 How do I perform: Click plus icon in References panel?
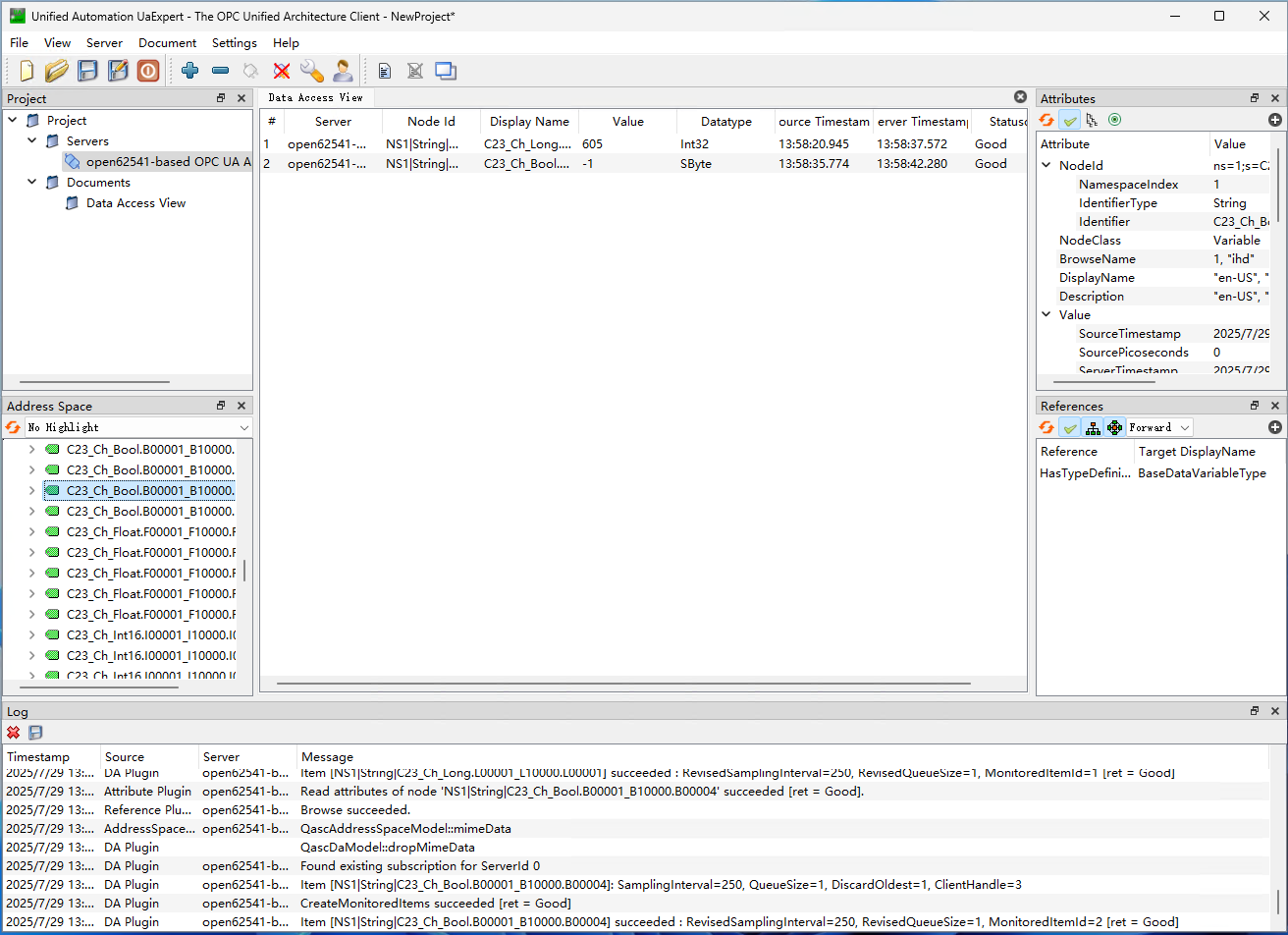pos(1275,427)
